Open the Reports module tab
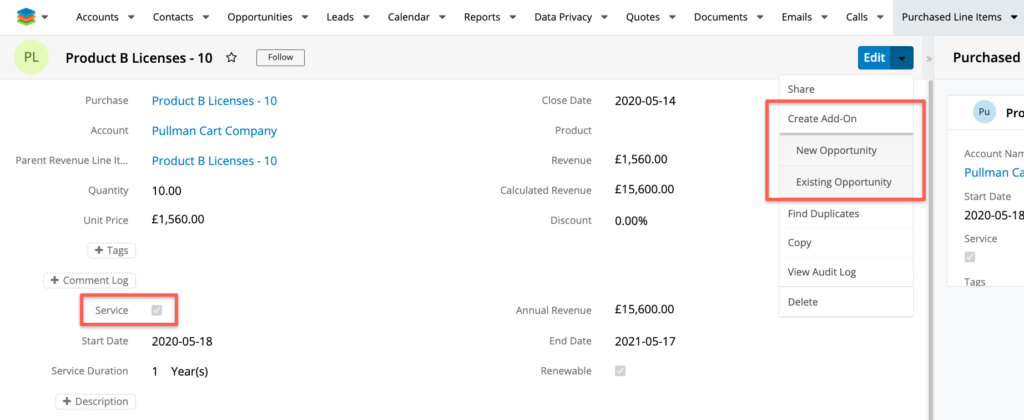 point(482,18)
